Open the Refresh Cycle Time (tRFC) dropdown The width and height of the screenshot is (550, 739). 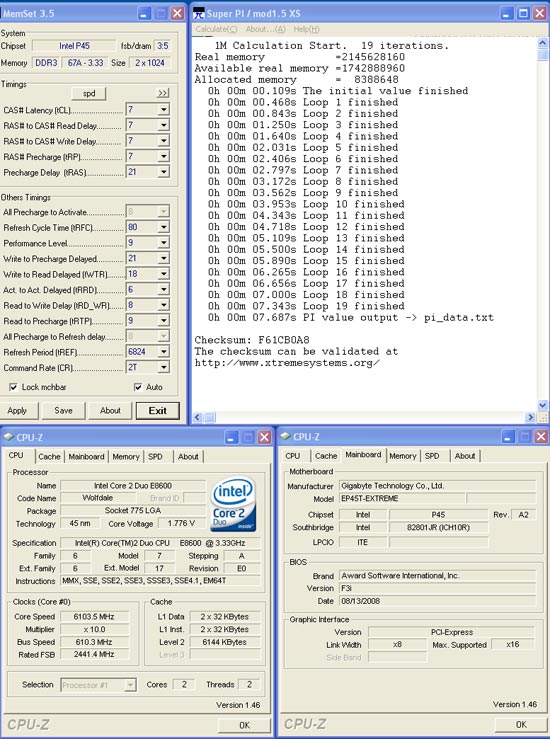164,227
